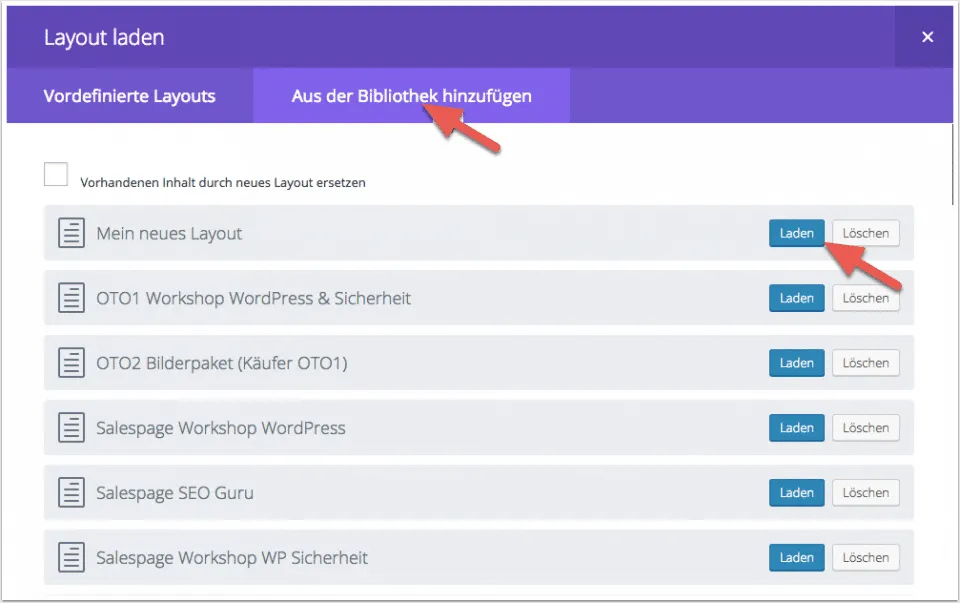Viewport: 960px width, 603px height.
Task: Click Laden next to Salespage SEO Guru
Action: pyautogui.click(x=796, y=493)
